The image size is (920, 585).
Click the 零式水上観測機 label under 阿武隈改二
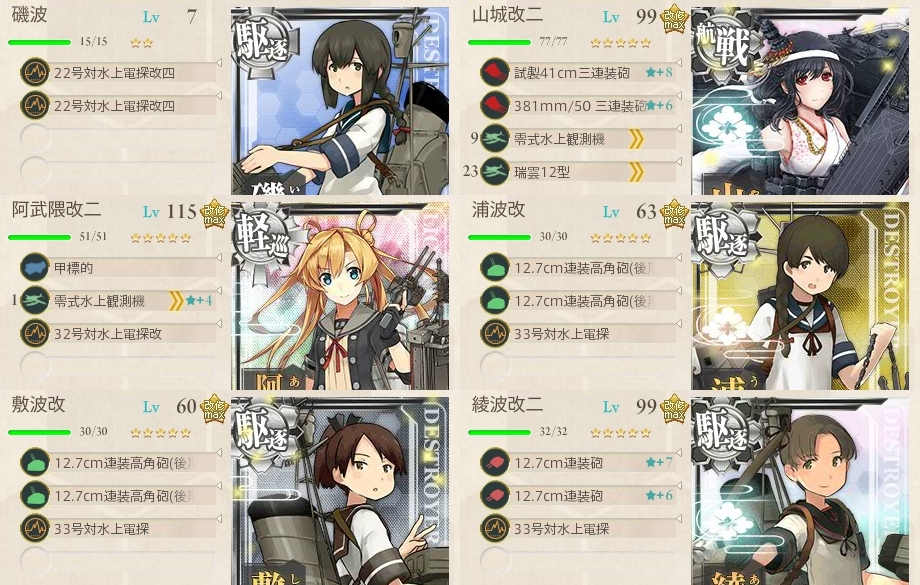click(x=99, y=301)
